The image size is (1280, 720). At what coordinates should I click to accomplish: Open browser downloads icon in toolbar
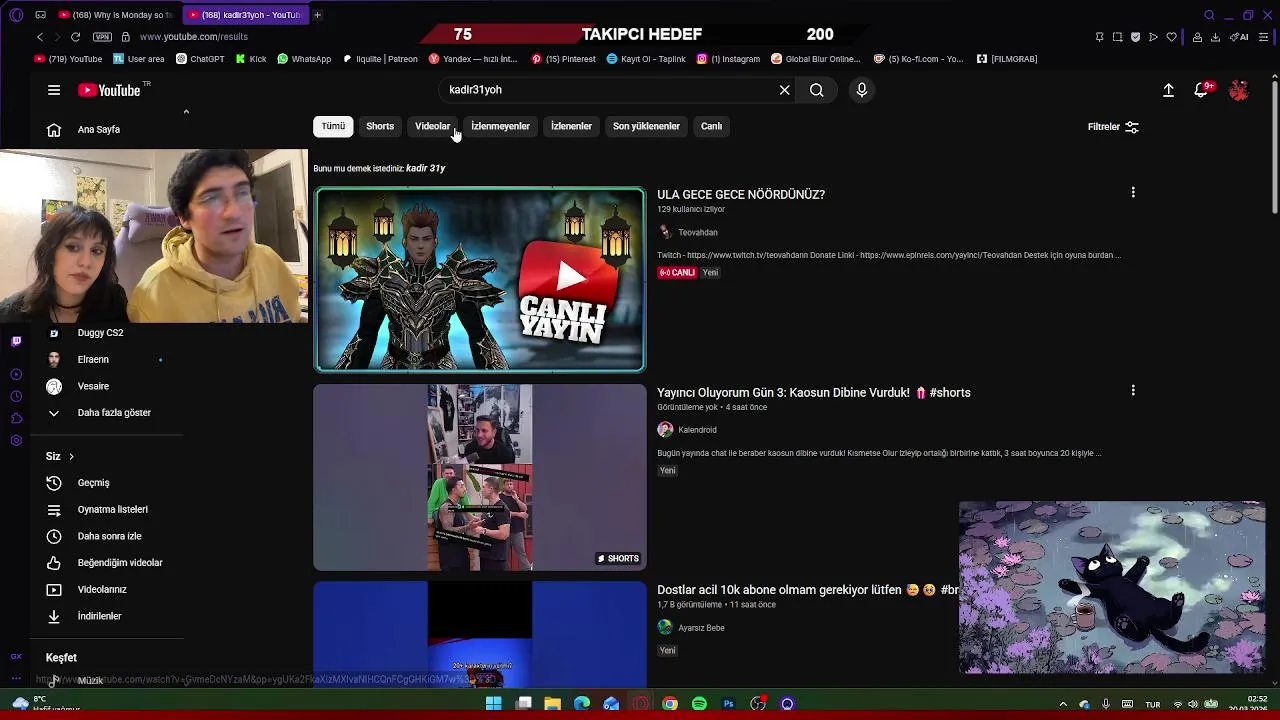(1215, 37)
